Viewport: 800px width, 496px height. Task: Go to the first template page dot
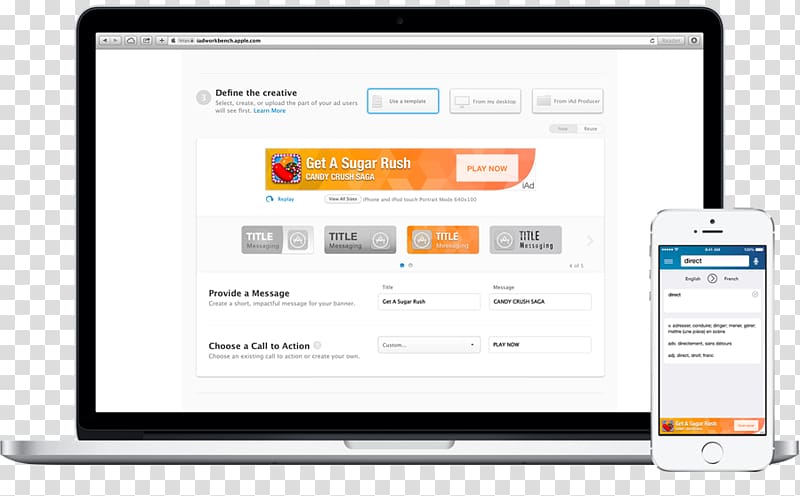(402, 265)
